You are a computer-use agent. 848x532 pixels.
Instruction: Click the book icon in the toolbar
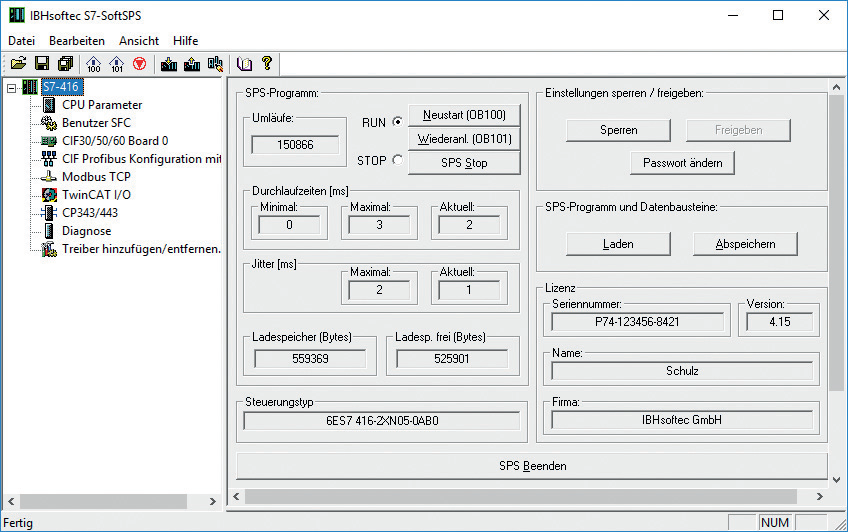tap(244, 64)
